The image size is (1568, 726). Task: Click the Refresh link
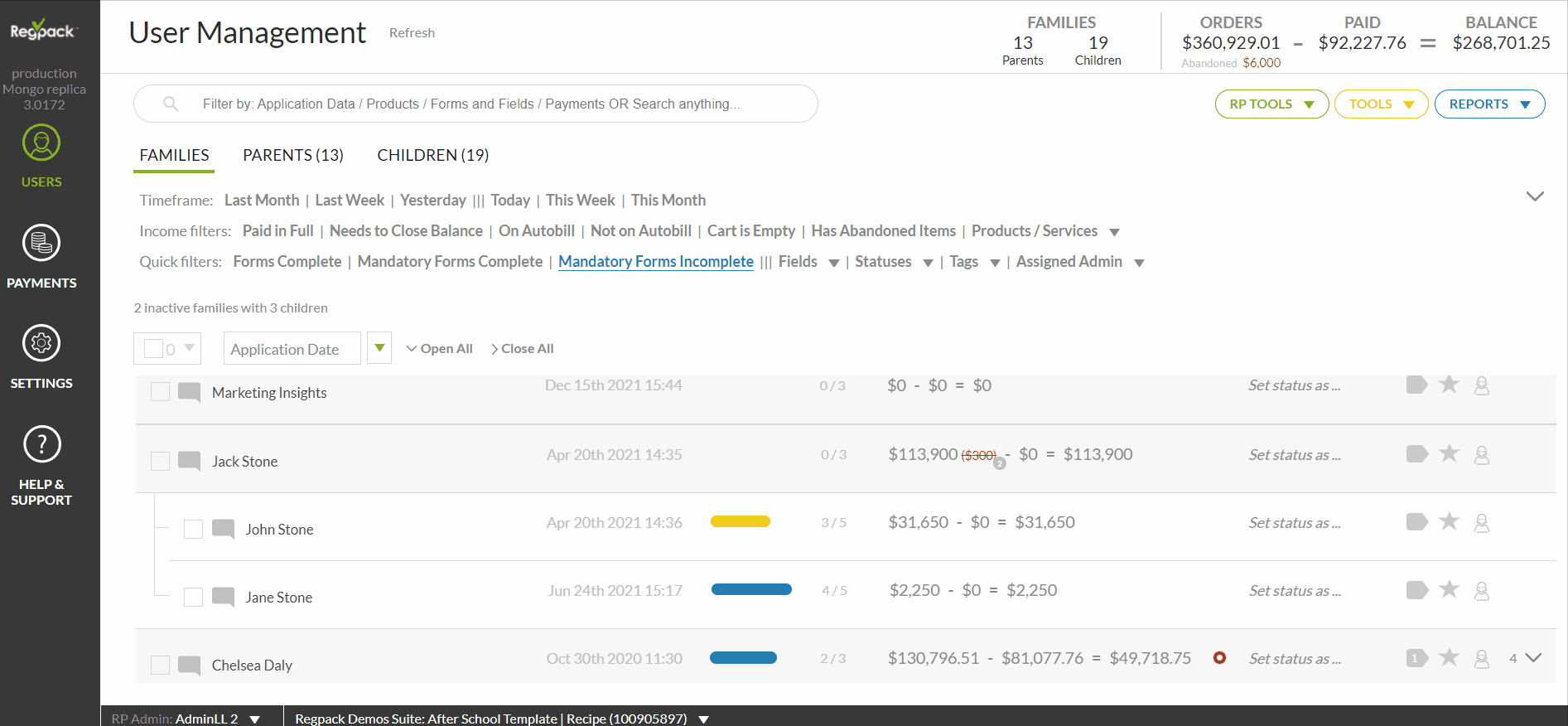(412, 33)
